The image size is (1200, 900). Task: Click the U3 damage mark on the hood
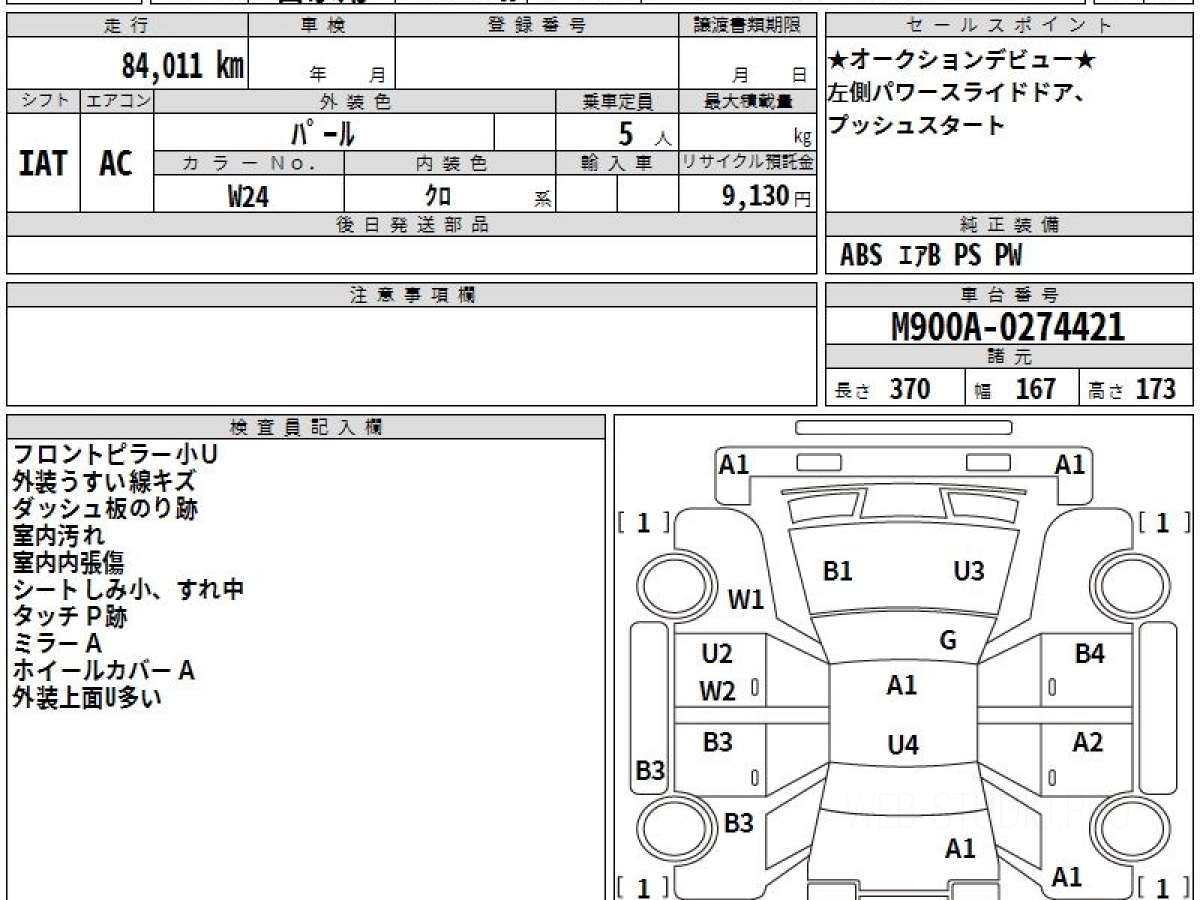pyautogui.click(x=969, y=572)
